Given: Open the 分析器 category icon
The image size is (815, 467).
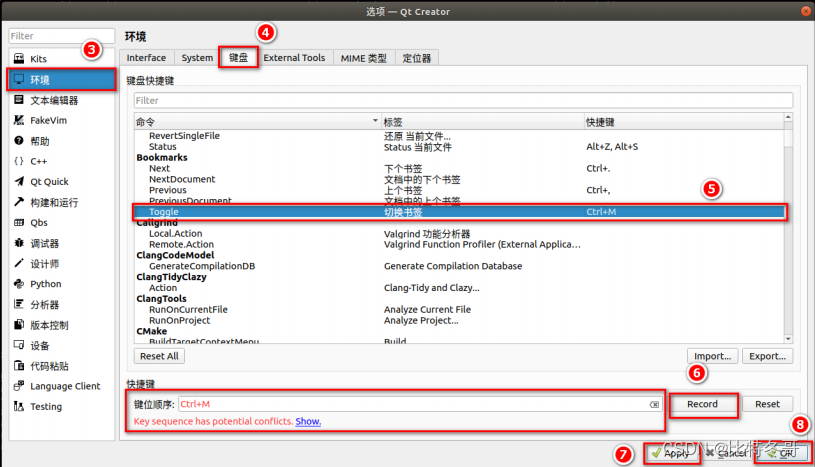Looking at the screenshot, I should coord(19,304).
